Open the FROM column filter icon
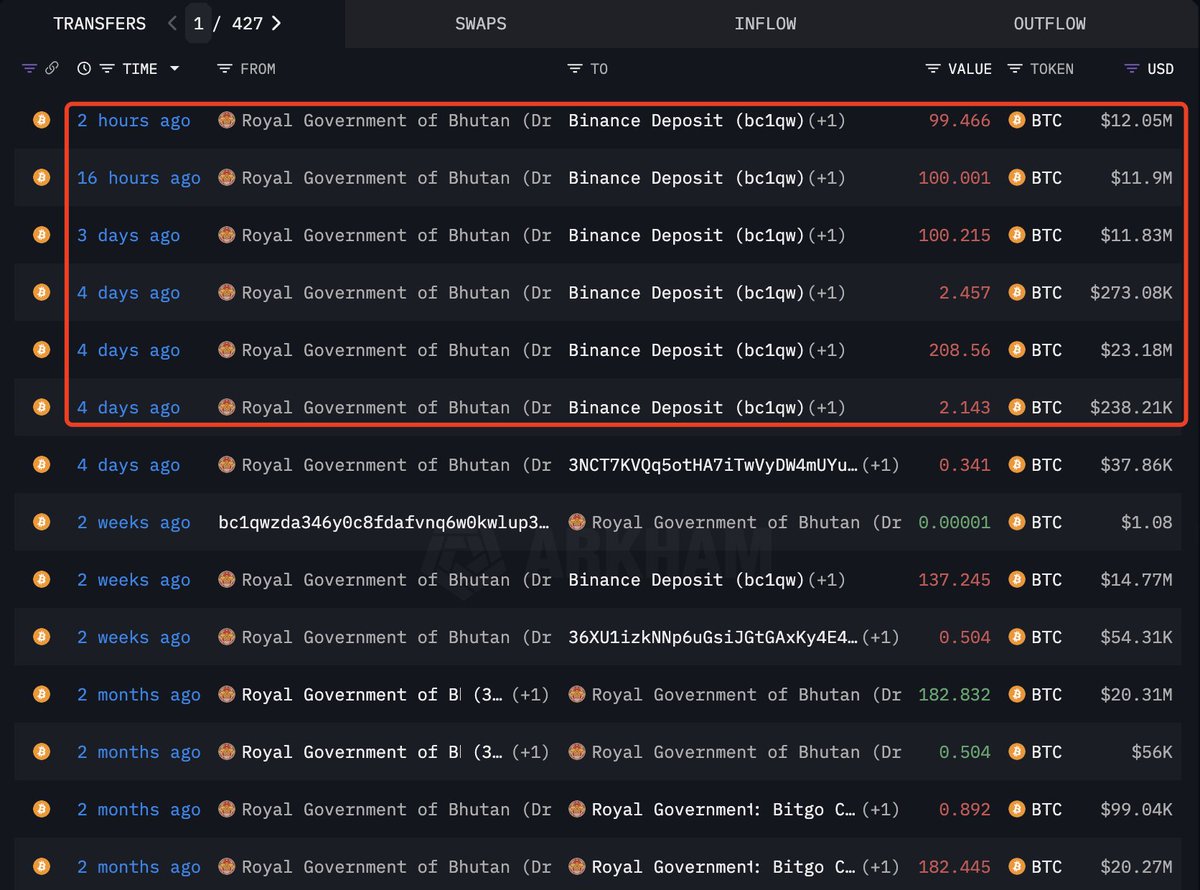Image resolution: width=1200 pixels, height=890 pixels. (x=225, y=69)
